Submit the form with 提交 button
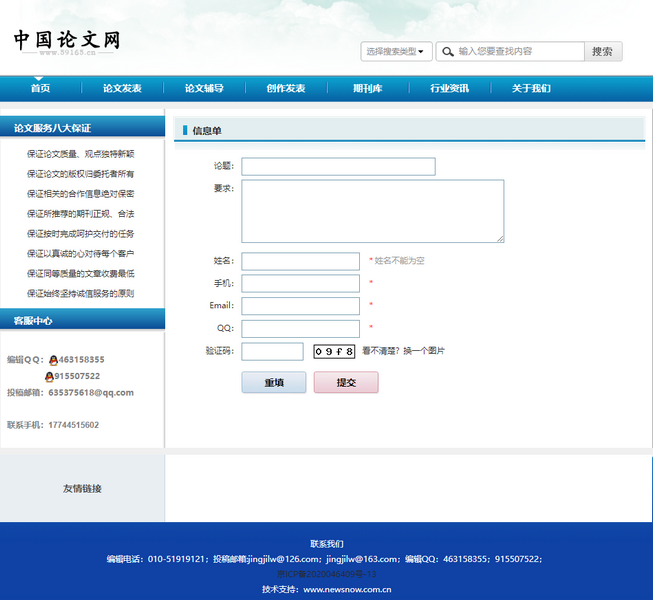This screenshot has width=653, height=600. pyautogui.click(x=346, y=382)
